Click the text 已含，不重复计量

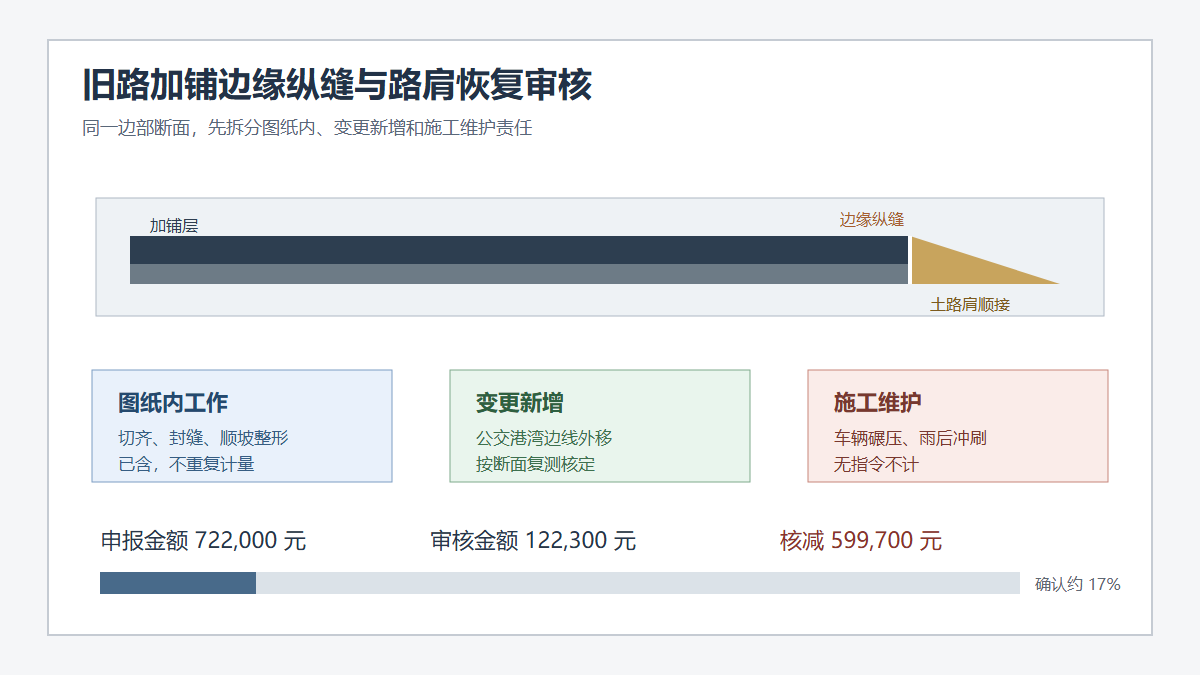(x=186, y=464)
